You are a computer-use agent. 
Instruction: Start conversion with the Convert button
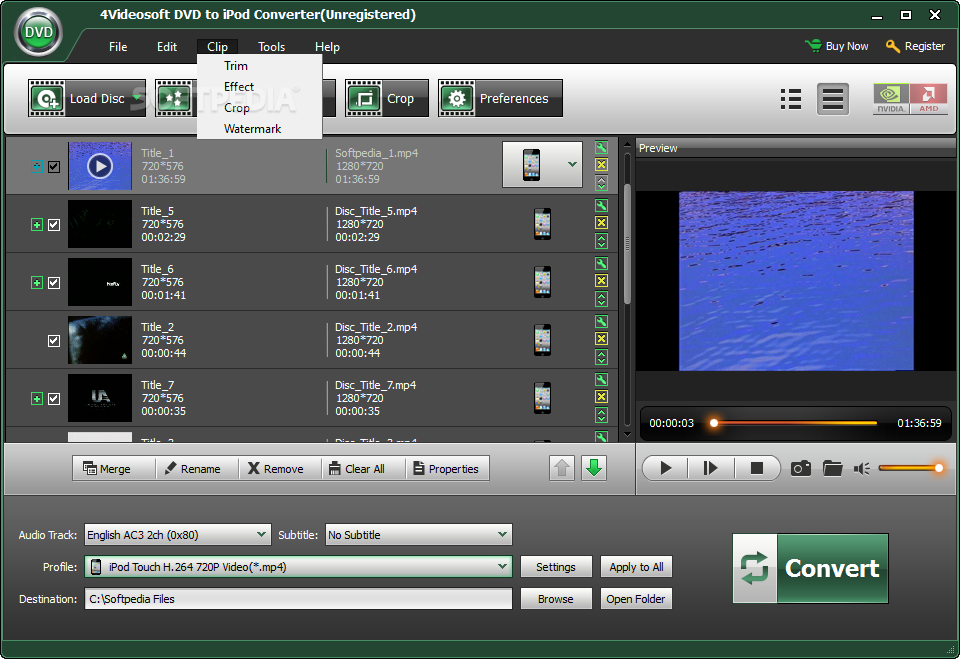(811, 568)
